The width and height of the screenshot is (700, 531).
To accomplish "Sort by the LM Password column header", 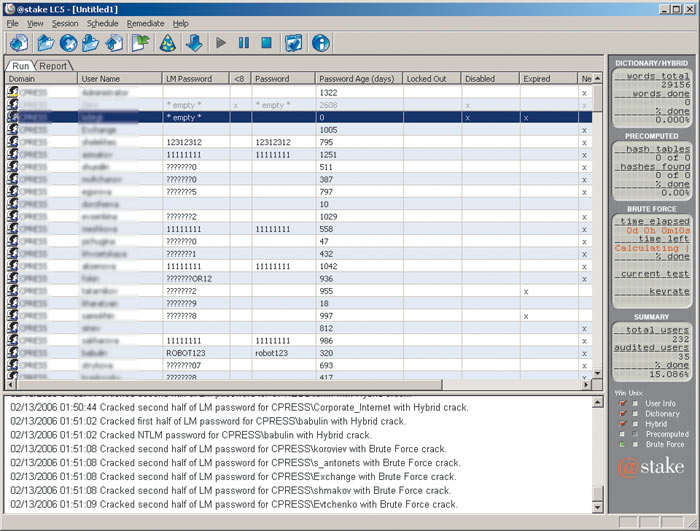I will [196, 79].
